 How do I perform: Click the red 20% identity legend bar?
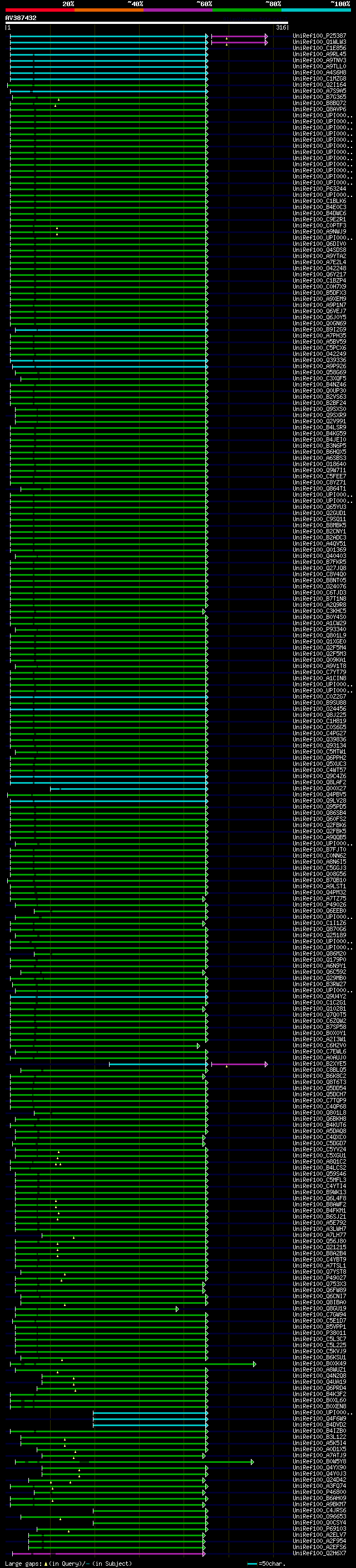coord(39,10)
